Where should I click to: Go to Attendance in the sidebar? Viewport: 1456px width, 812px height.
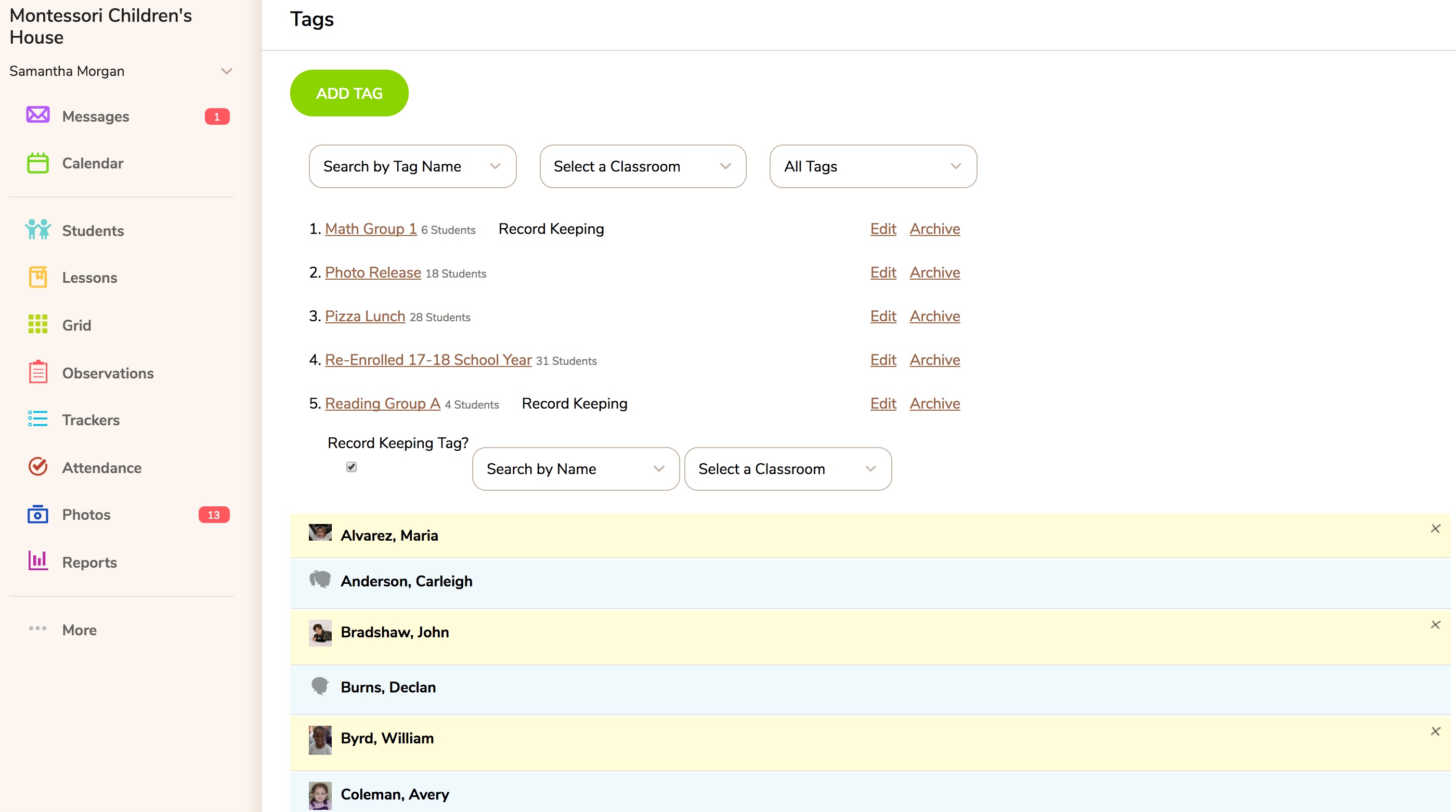[102, 468]
